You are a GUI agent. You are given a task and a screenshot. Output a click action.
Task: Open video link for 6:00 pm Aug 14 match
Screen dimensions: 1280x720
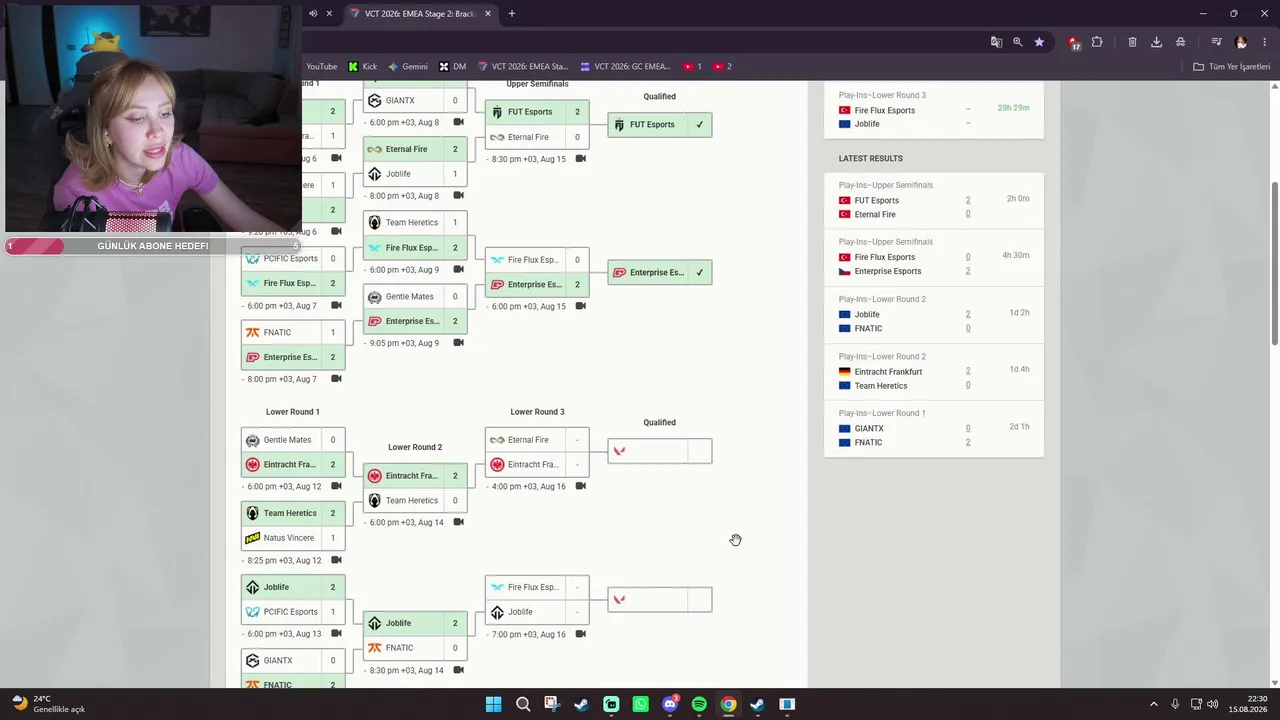click(x=459, y=522)
